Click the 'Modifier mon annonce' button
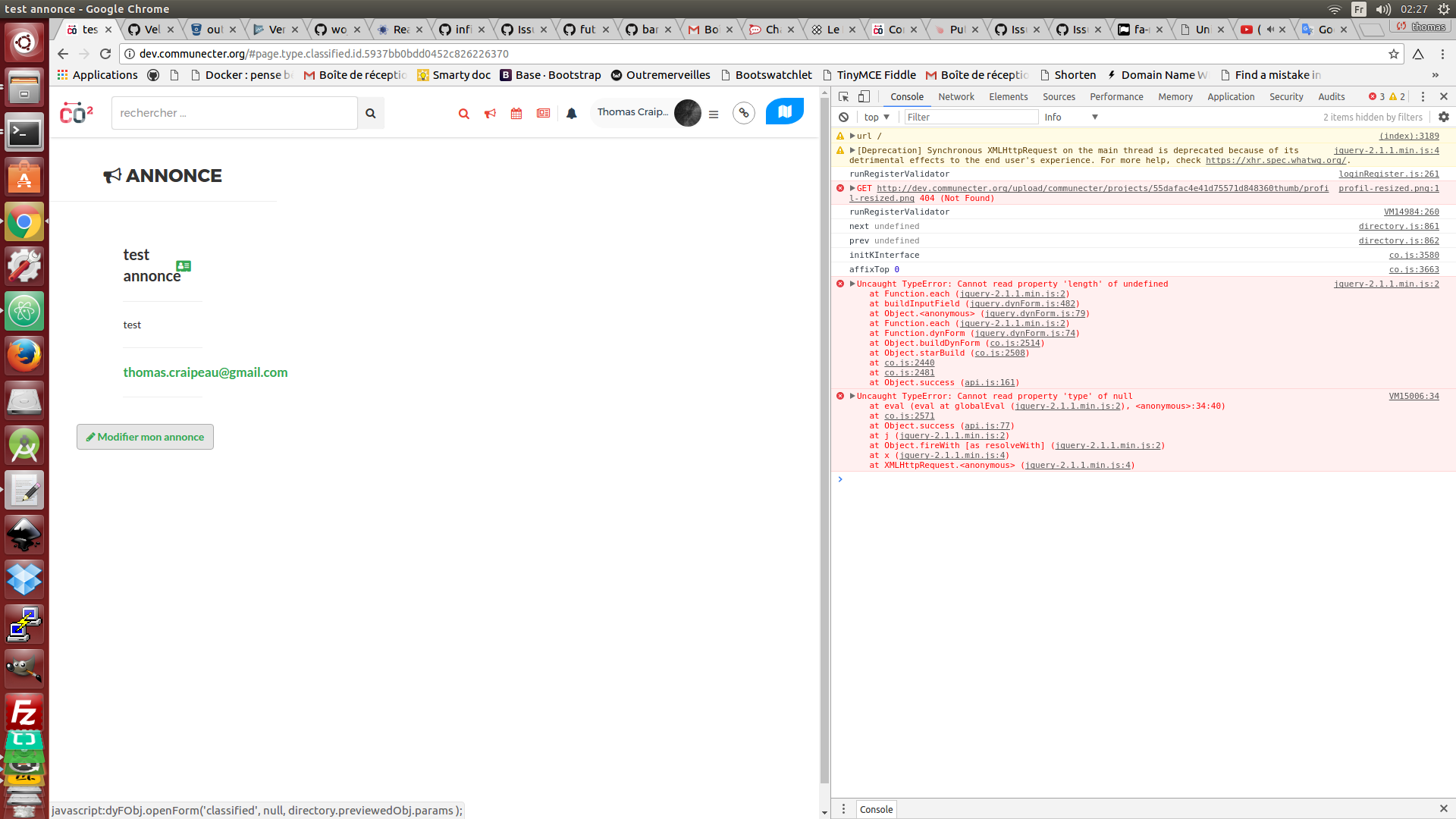Viewport: 1456px width, 819px height. click(x=144, y=437)
